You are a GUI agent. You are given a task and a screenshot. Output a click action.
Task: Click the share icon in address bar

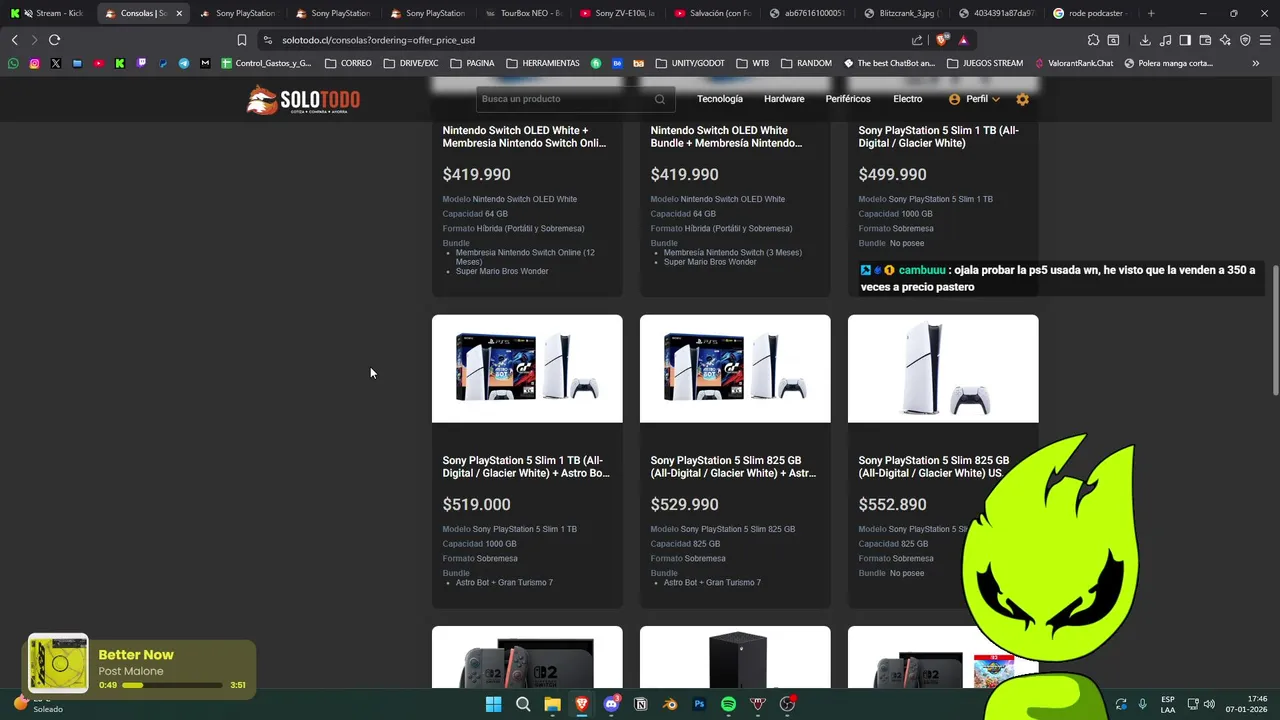tap(917, 40)
